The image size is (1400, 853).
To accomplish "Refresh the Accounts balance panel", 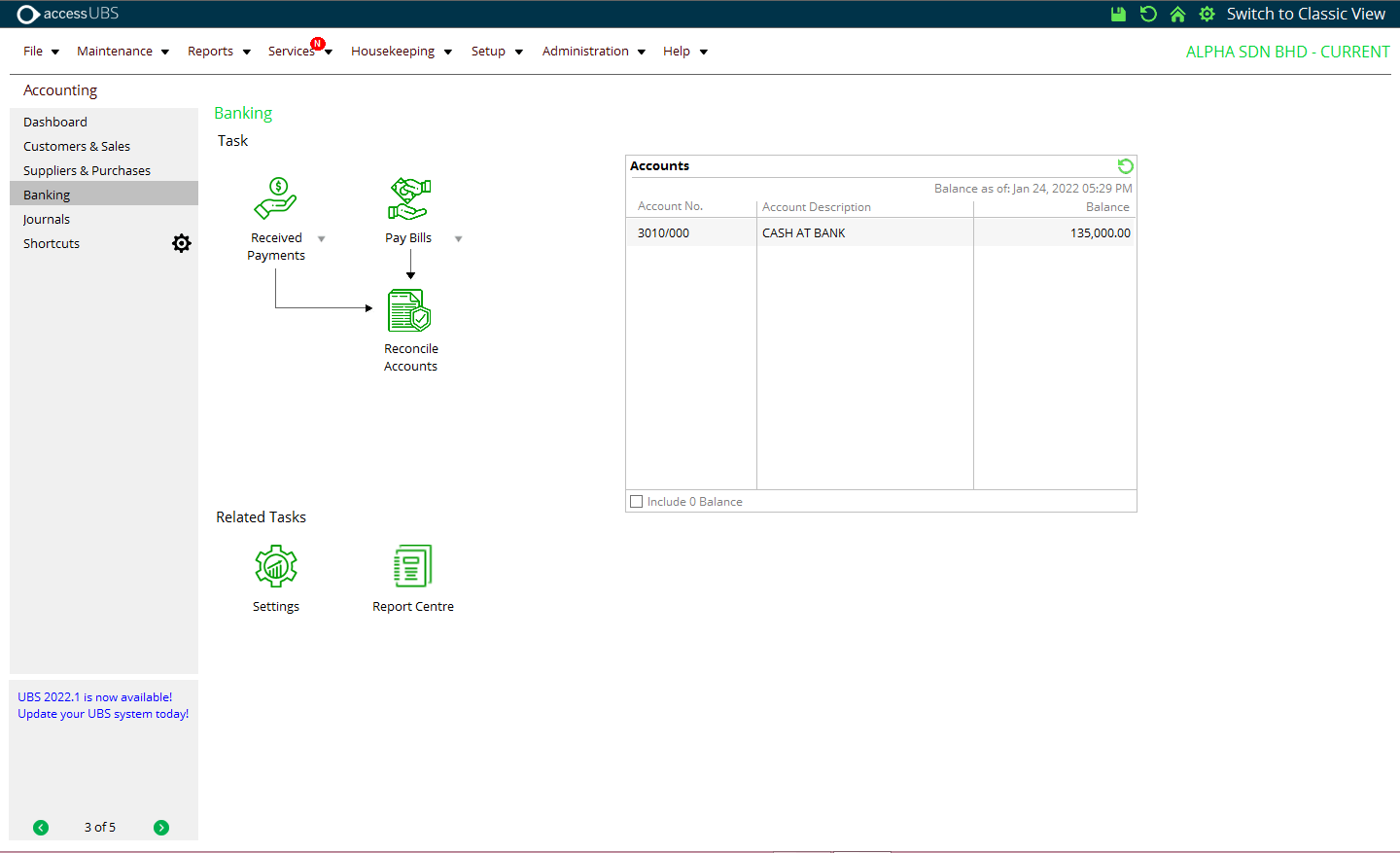I will (x=1125, y=166).
